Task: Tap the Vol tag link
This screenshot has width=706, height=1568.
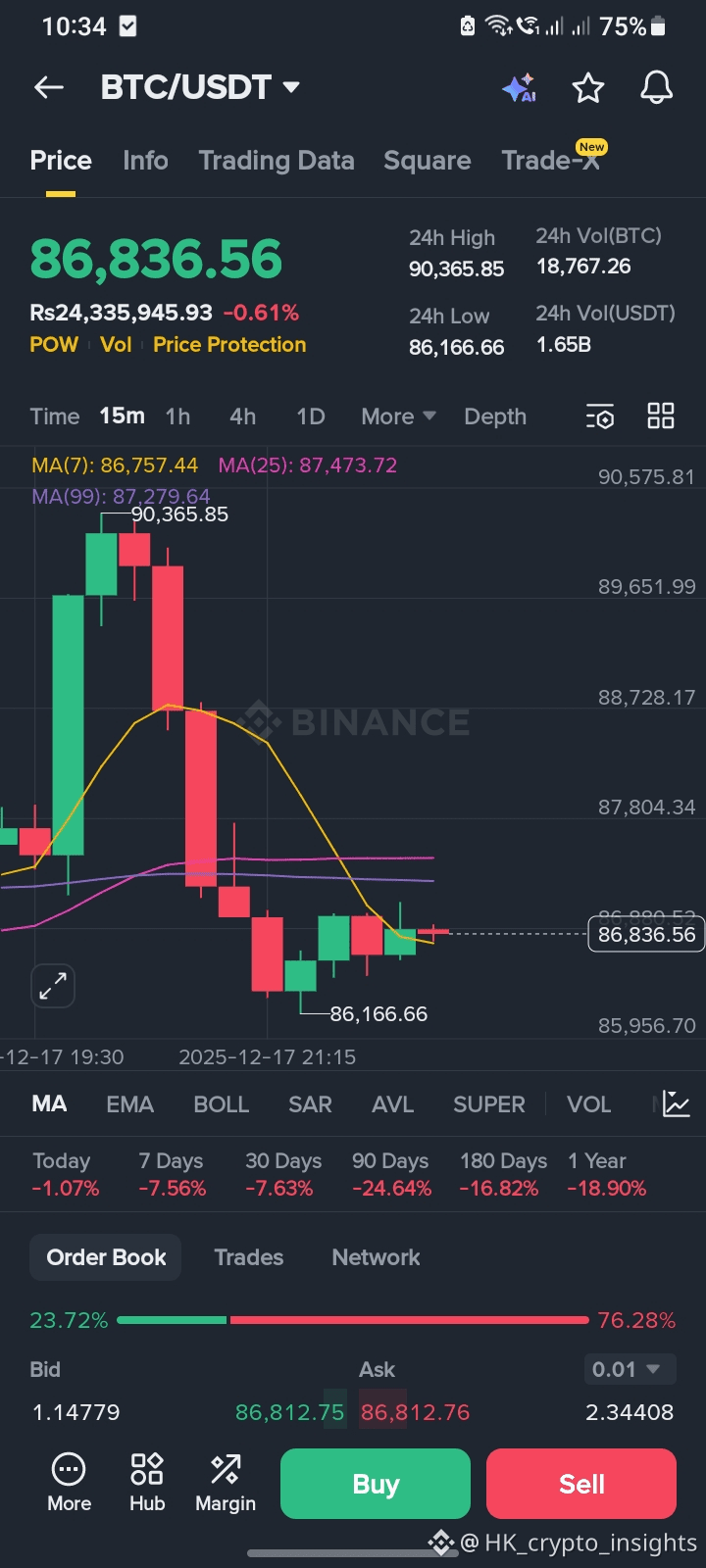Action: [x=116, y=345]
